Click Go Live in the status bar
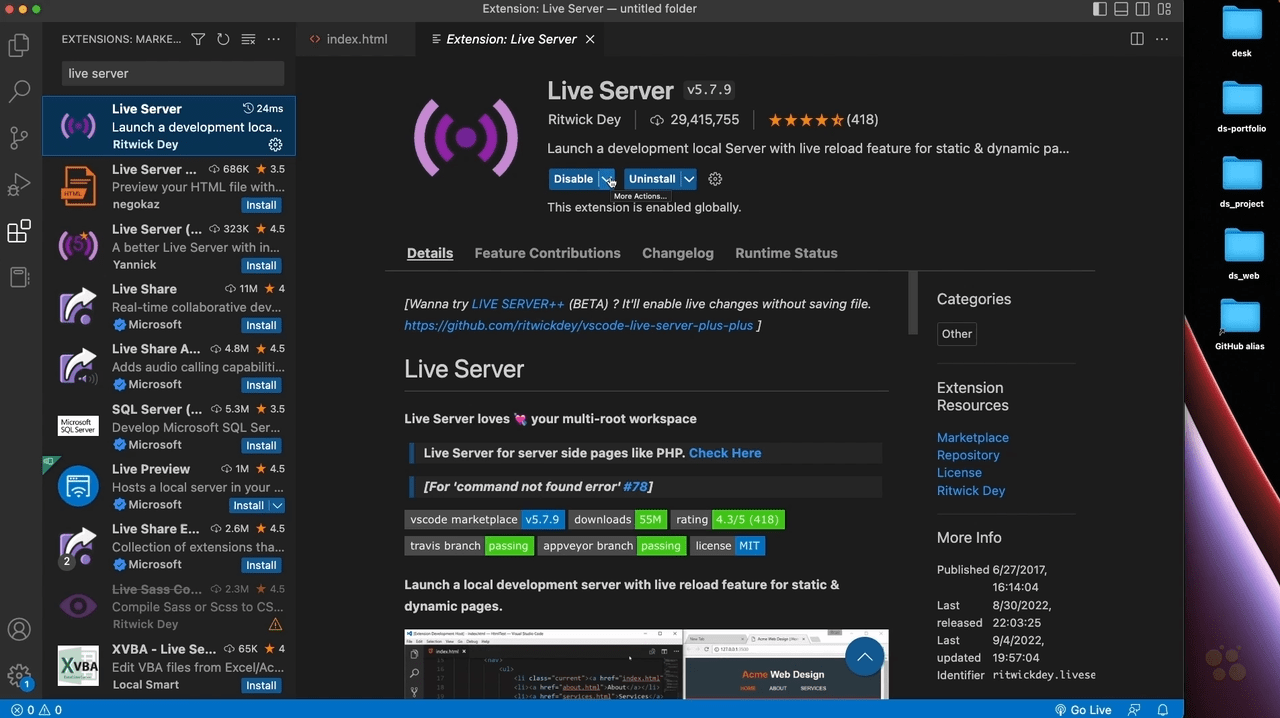 pos(1083,710)
